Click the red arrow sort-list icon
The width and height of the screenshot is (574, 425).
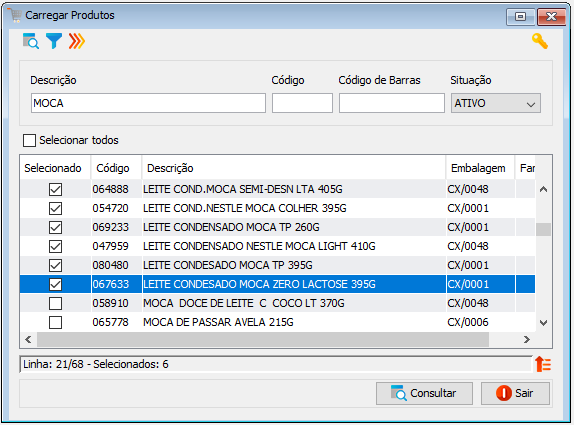click(543, 364)
